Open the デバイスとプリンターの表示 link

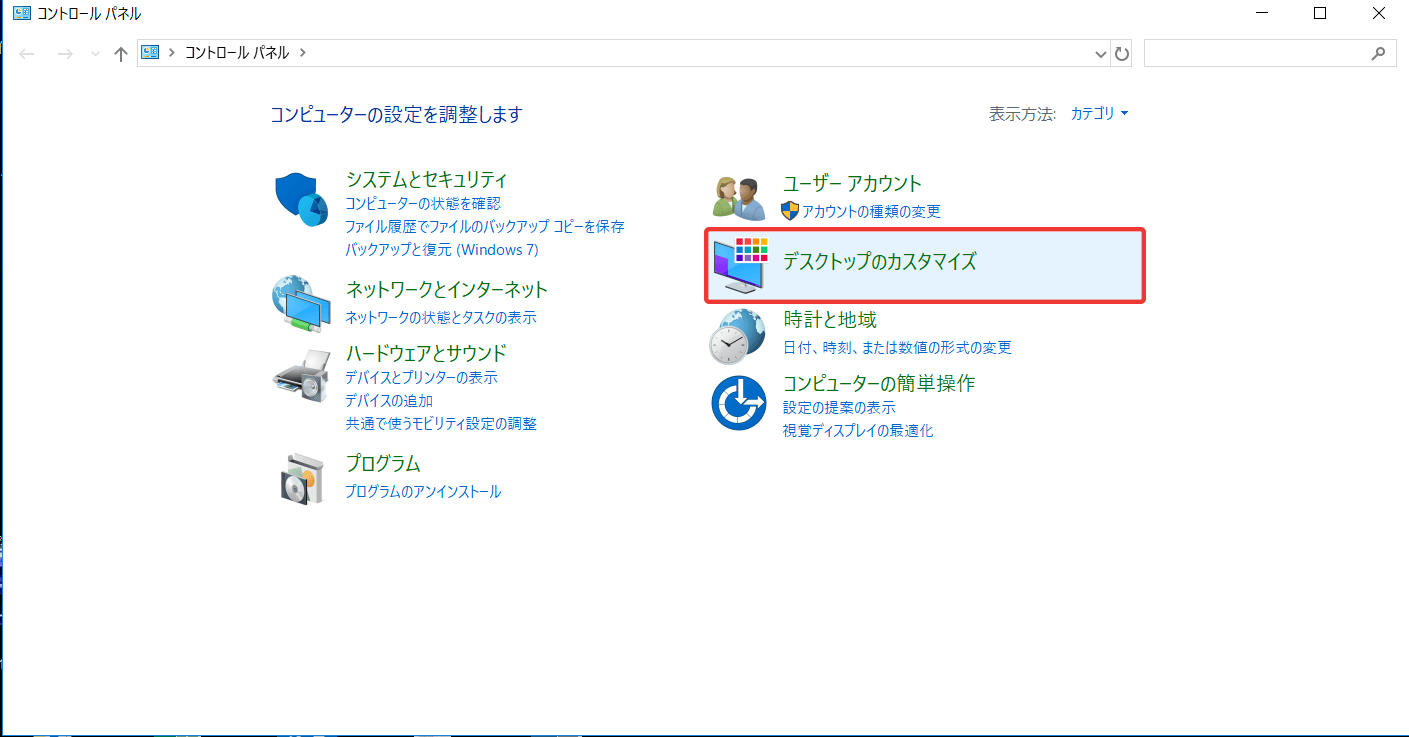(x=421, y=378)
